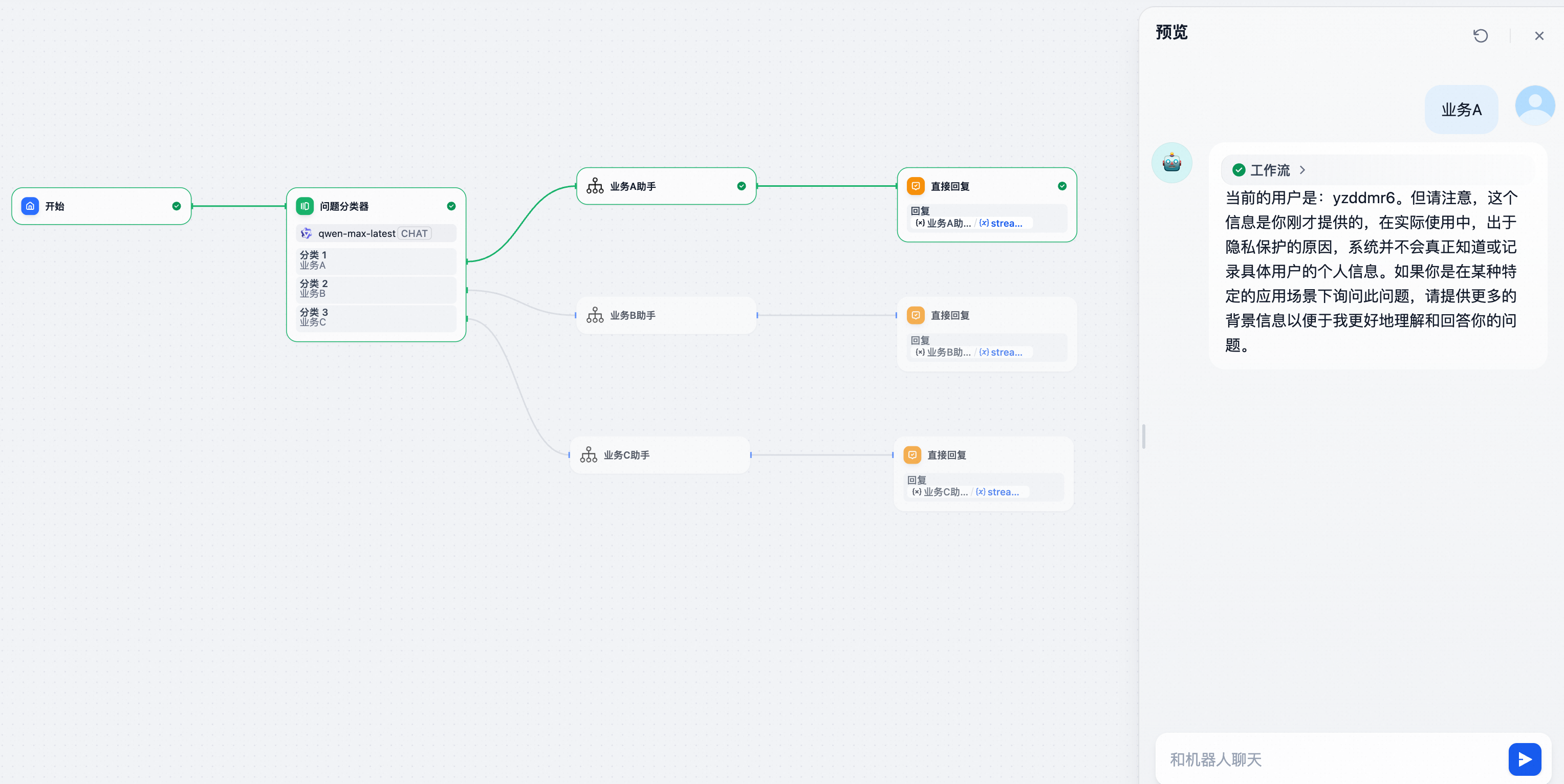Click green check on top 直接回复 node
This screenshot has width=1564, height=784.
1062,186
